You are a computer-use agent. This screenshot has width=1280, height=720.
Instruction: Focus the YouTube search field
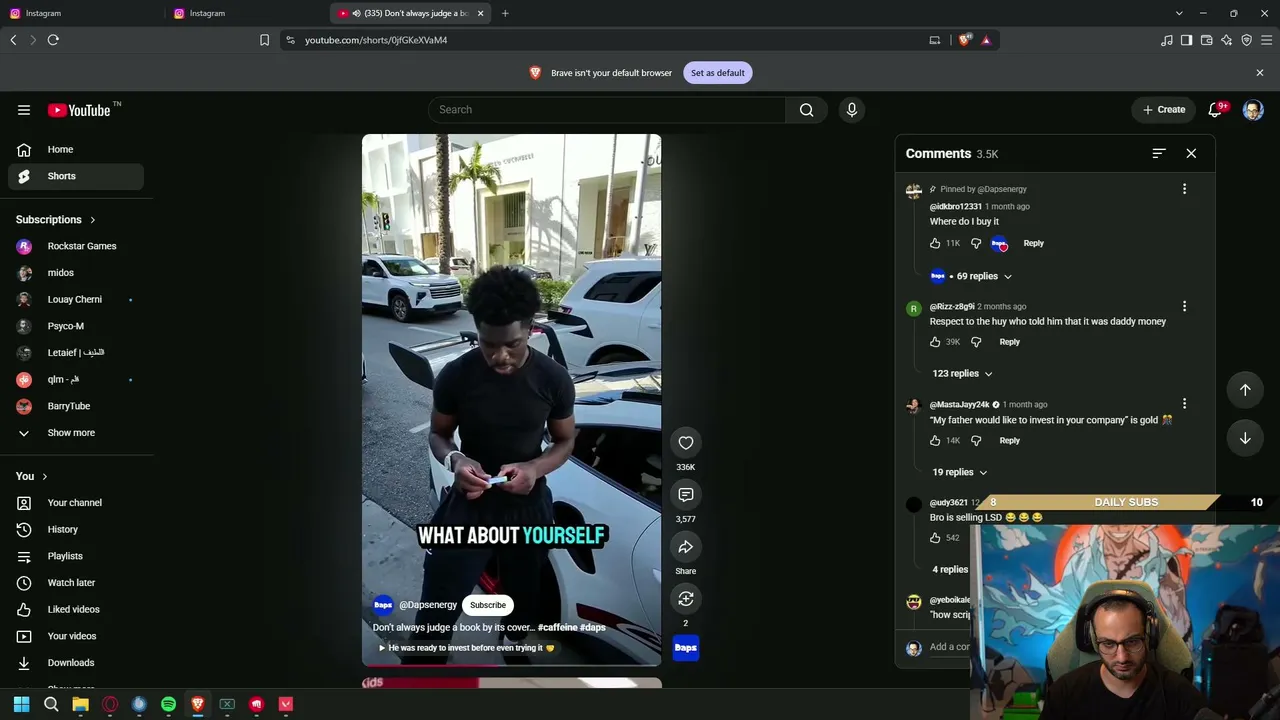607,110
